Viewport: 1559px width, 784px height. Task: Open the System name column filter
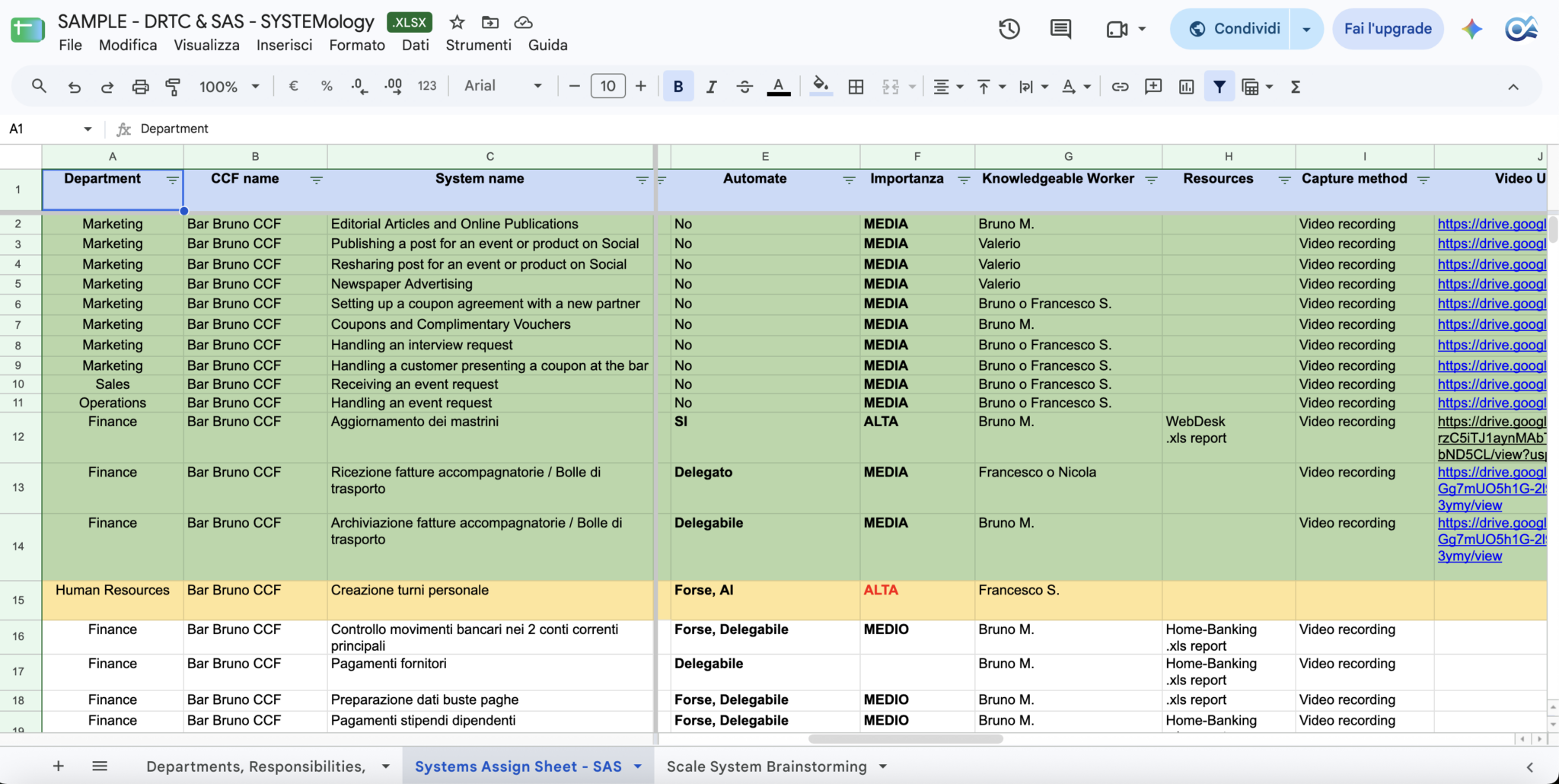pos(642,180)
